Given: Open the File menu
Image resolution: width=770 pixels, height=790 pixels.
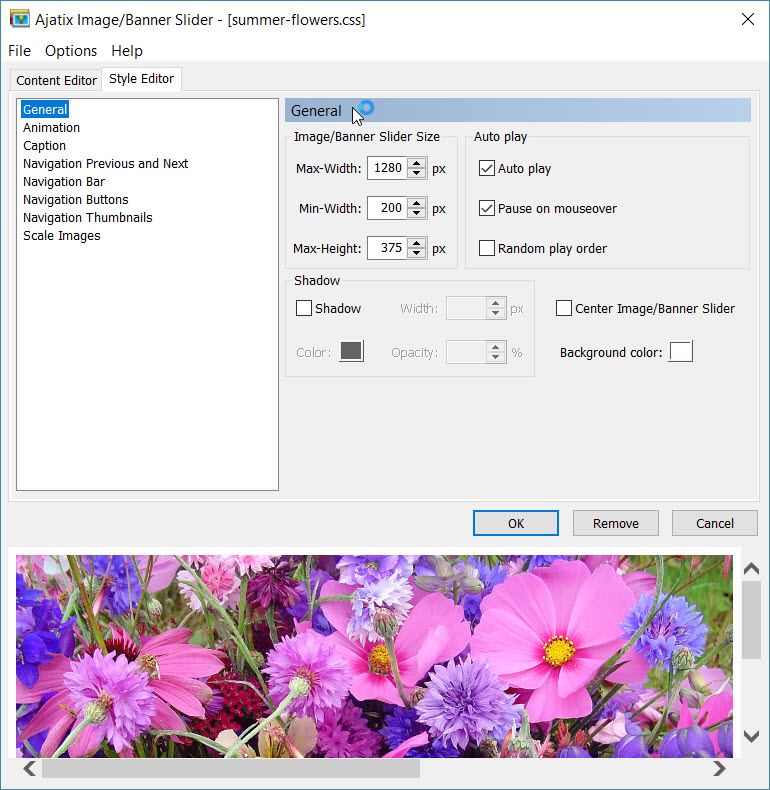Looking at the screenshot, I should coord(19,51).
